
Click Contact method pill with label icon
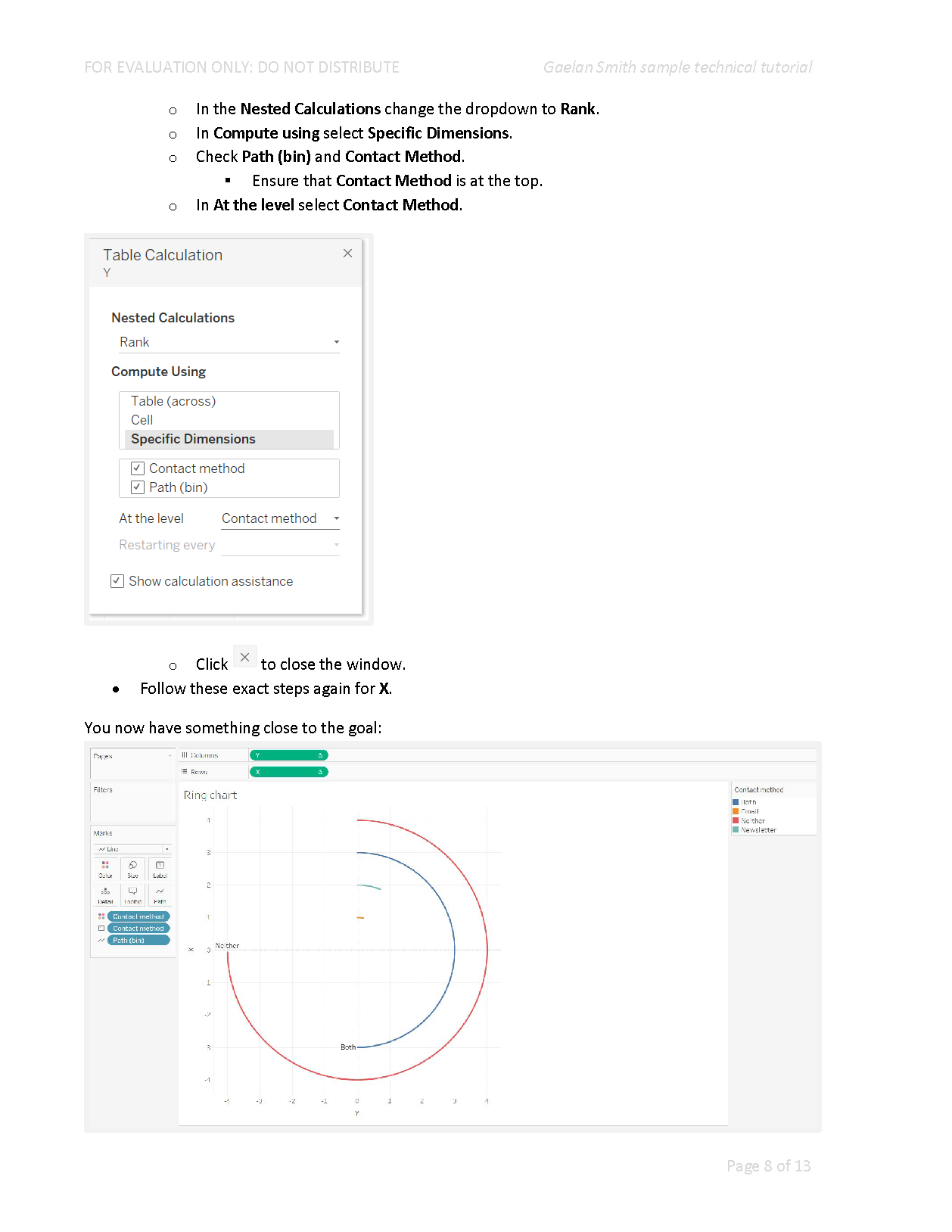[138, 929]
